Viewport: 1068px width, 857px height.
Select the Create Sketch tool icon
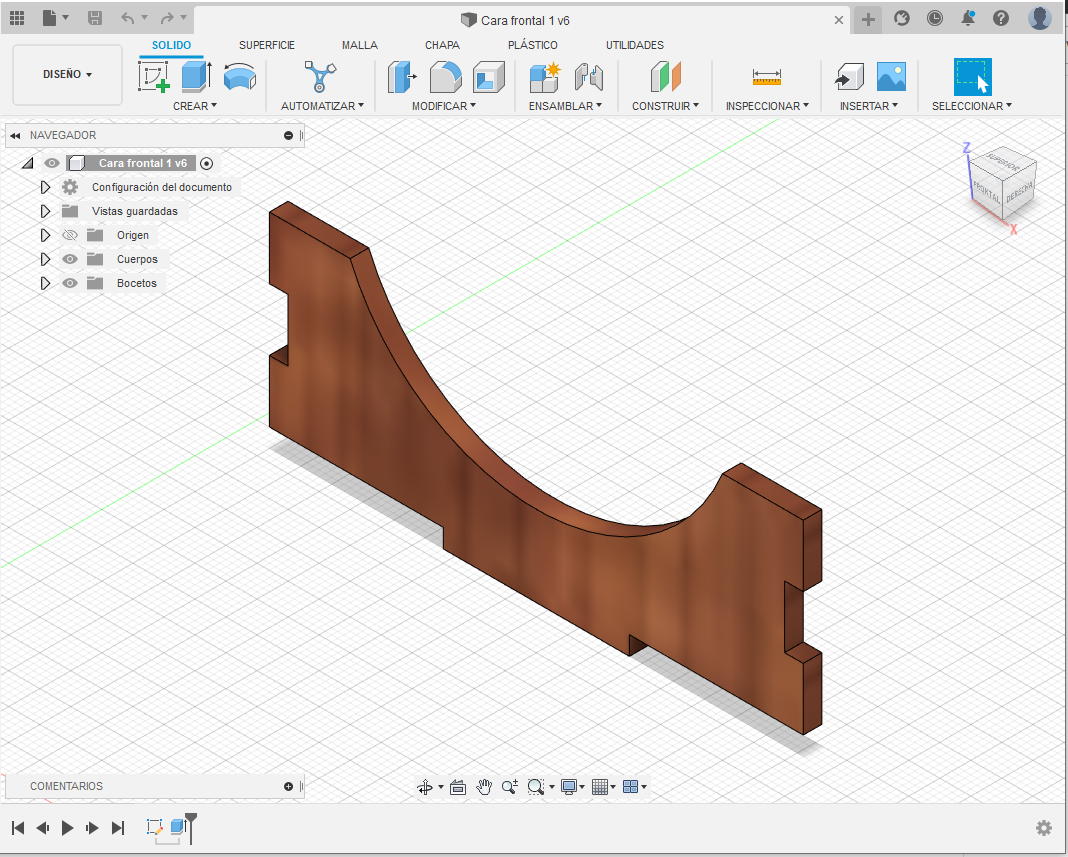[153, 77]
